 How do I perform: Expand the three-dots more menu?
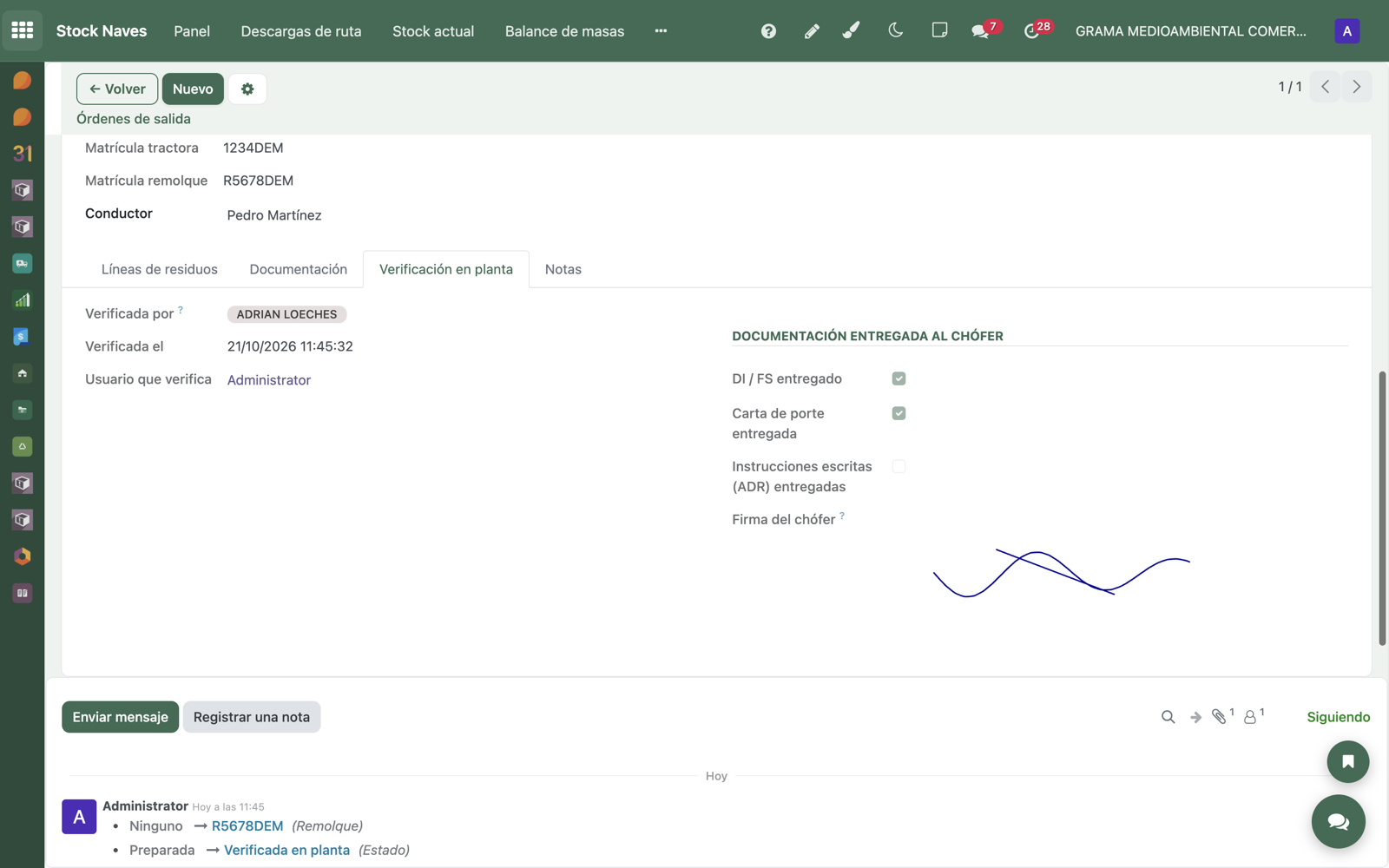tap(661, 31)
